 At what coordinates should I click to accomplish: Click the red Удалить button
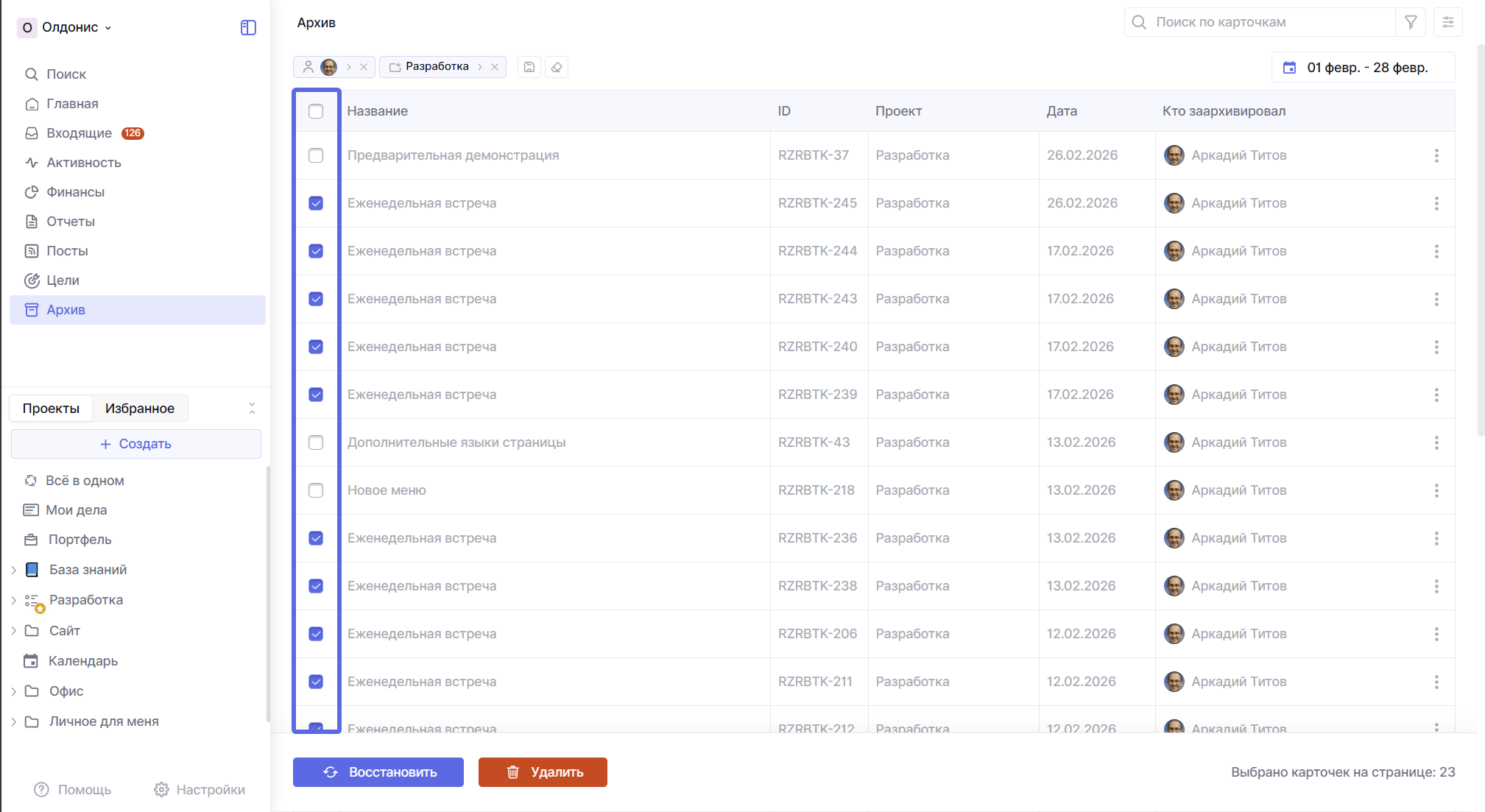543,772
